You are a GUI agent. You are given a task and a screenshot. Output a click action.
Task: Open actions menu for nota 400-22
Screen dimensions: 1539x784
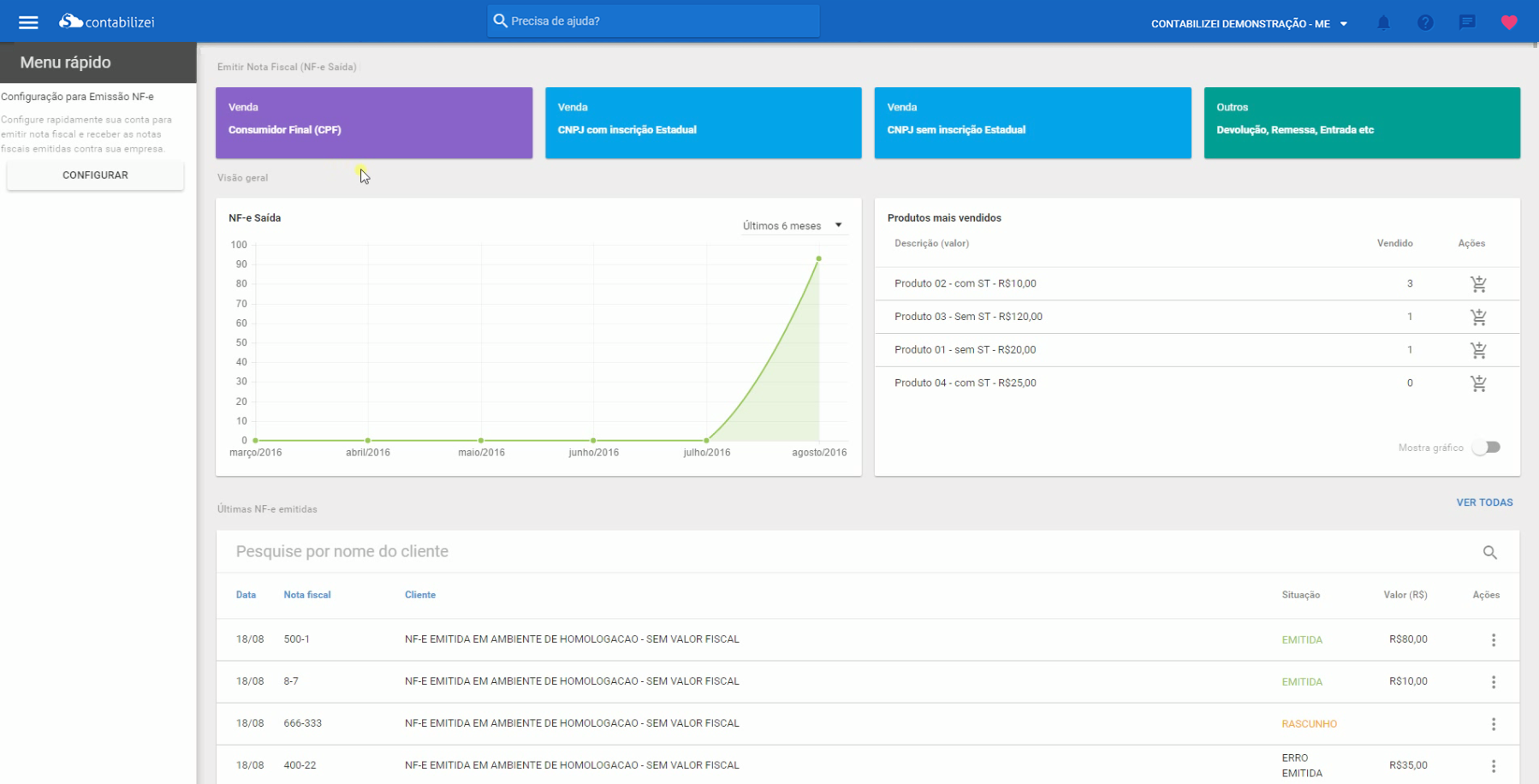point(1494,766)
